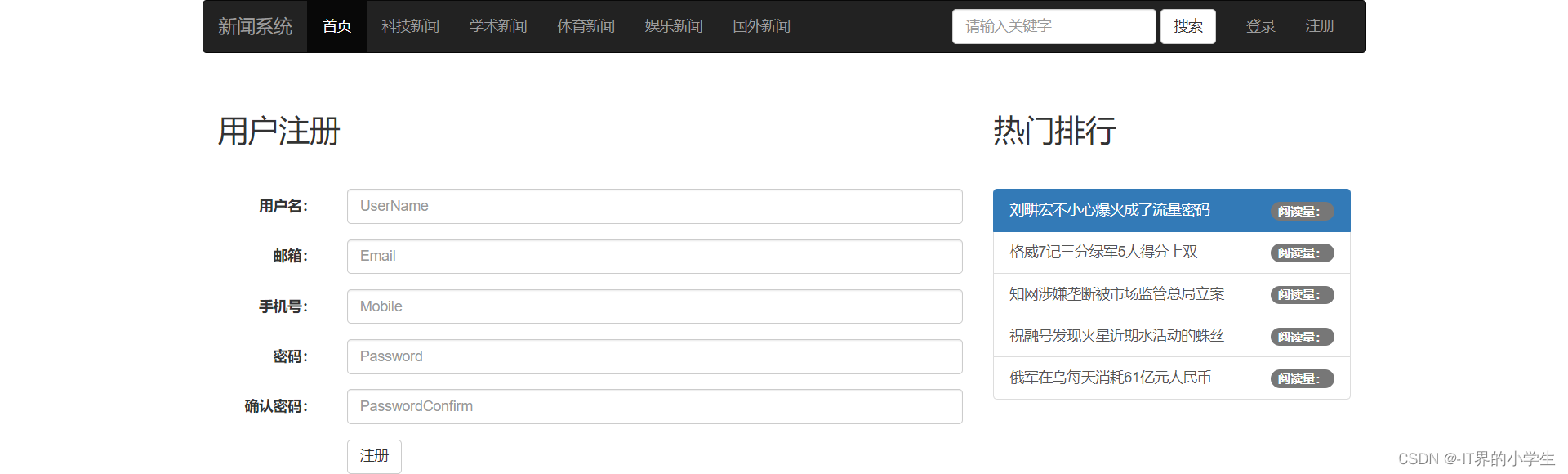Viewport: 1568px width, 474px height.
Task: Click 注册 link in navbar
Action: click(1320, 27)
